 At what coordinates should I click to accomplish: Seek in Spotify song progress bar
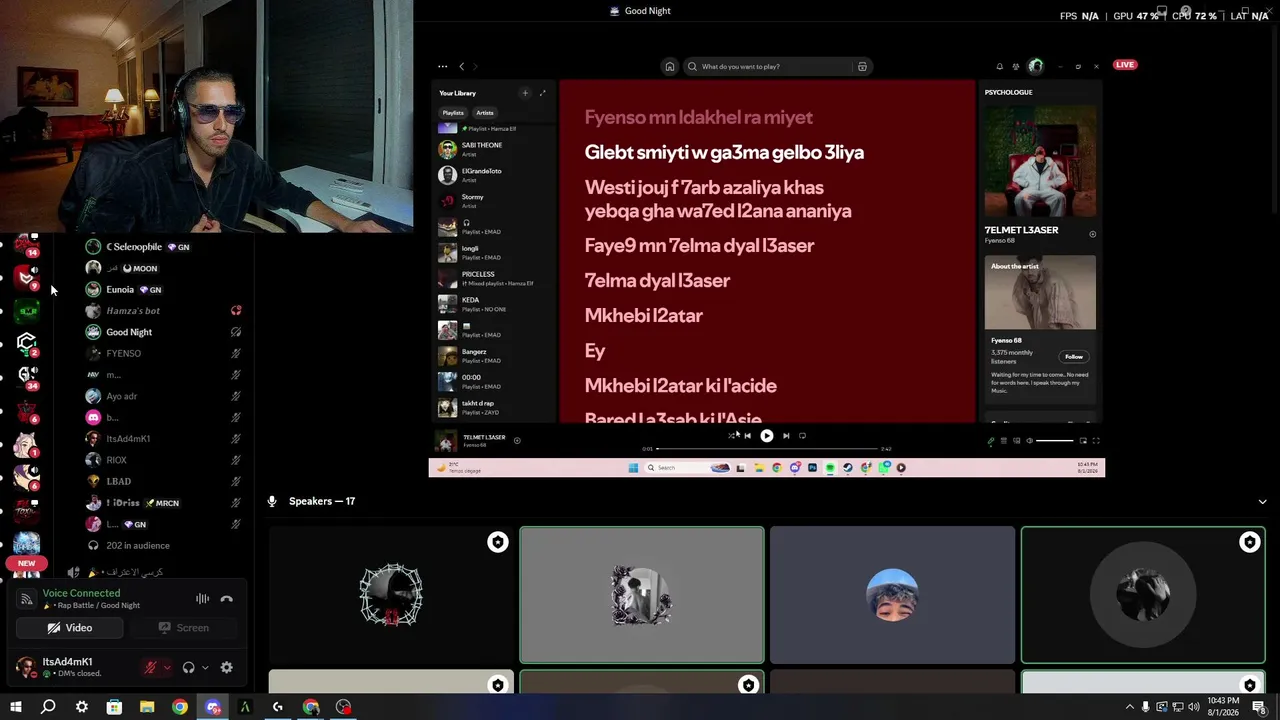pyautogui.click(x=766, y=449)
